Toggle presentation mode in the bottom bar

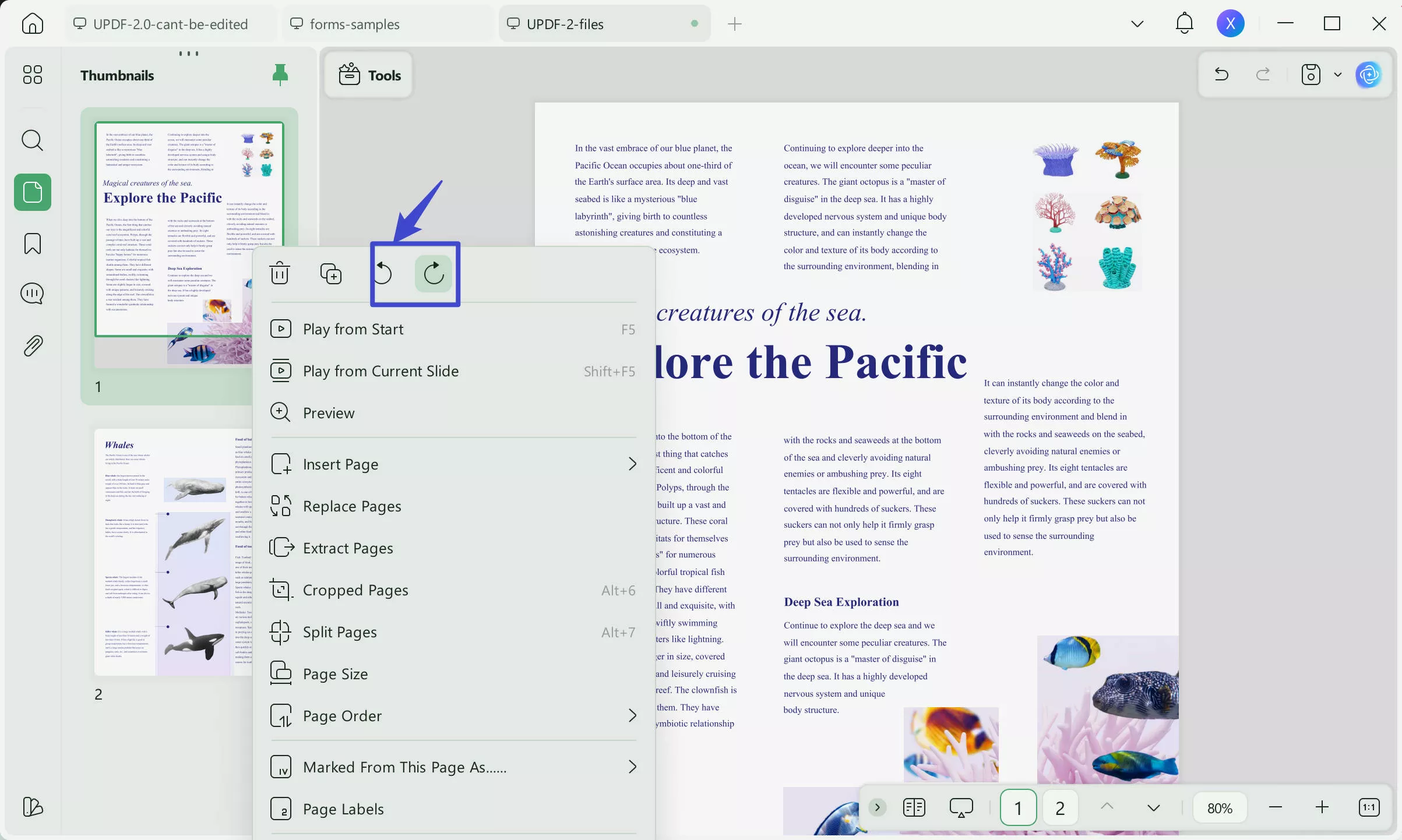coord(961,807)
